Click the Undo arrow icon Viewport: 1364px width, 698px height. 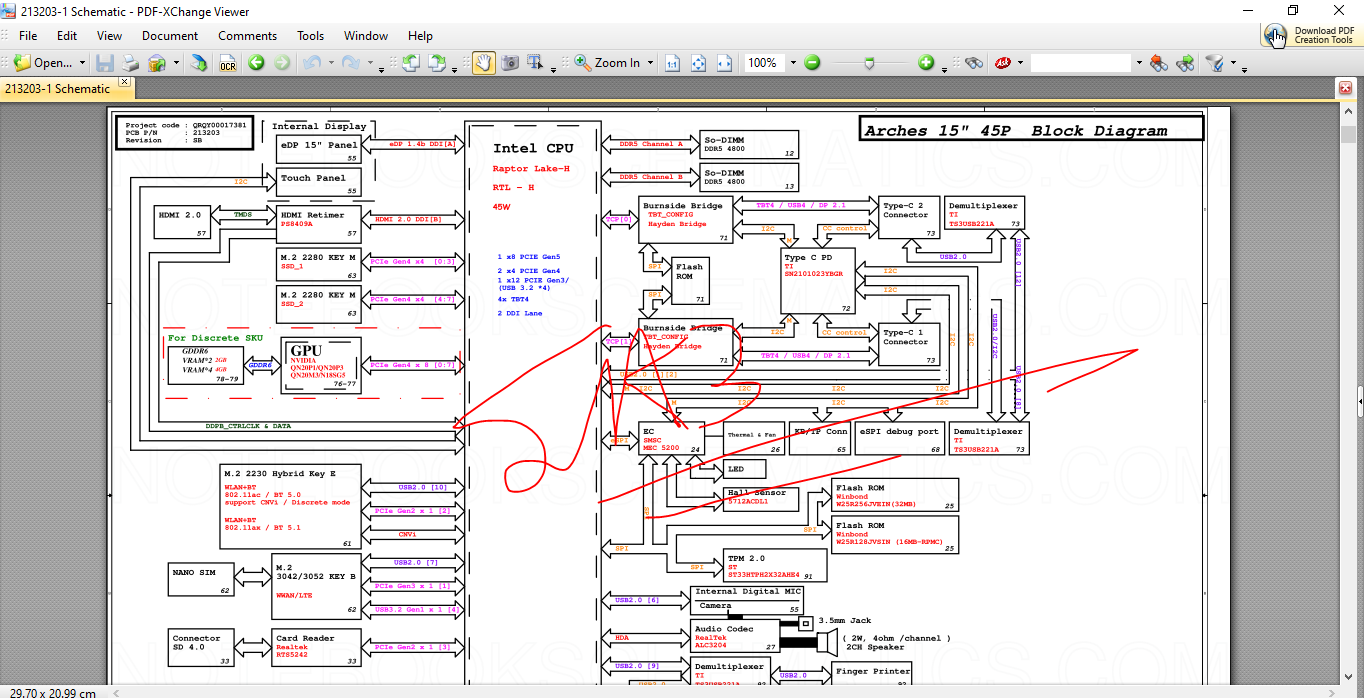click(311, 63)
